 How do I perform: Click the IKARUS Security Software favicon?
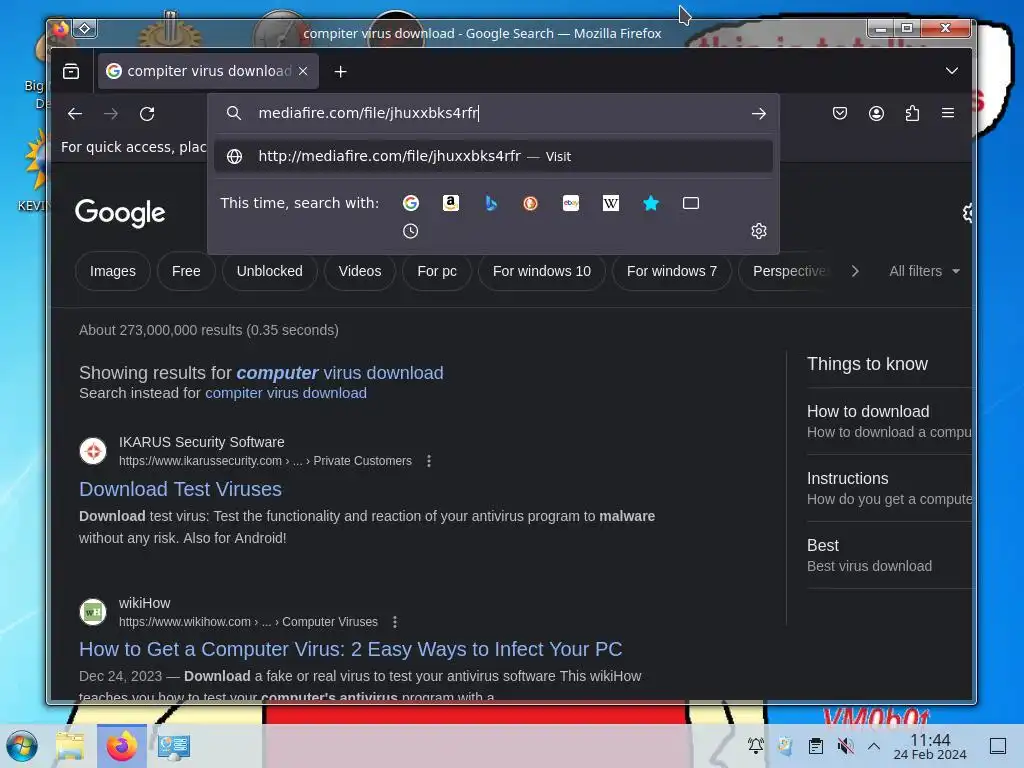(93, 451)
